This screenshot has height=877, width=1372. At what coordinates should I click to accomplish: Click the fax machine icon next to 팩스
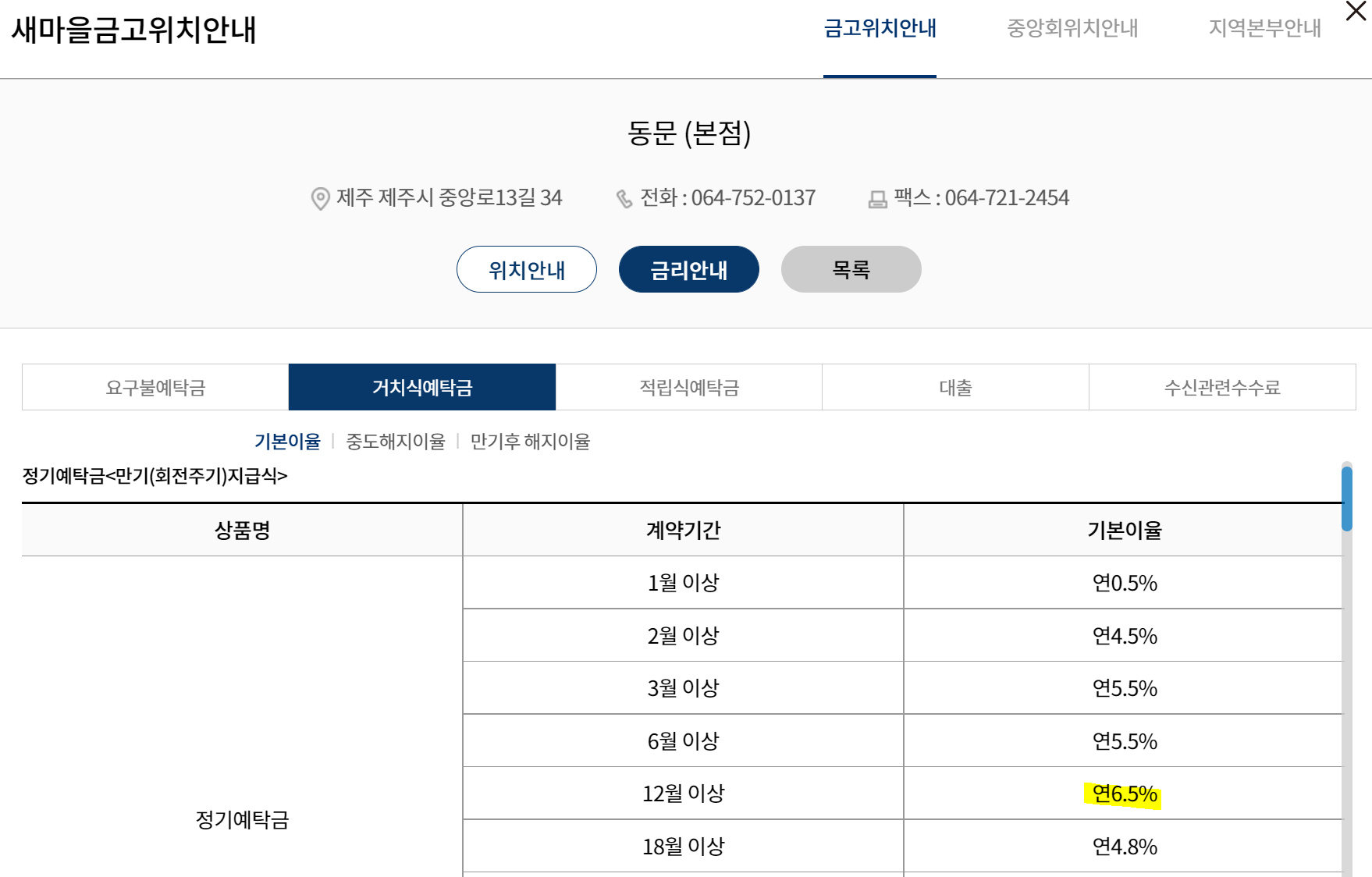tap(878, 200)
